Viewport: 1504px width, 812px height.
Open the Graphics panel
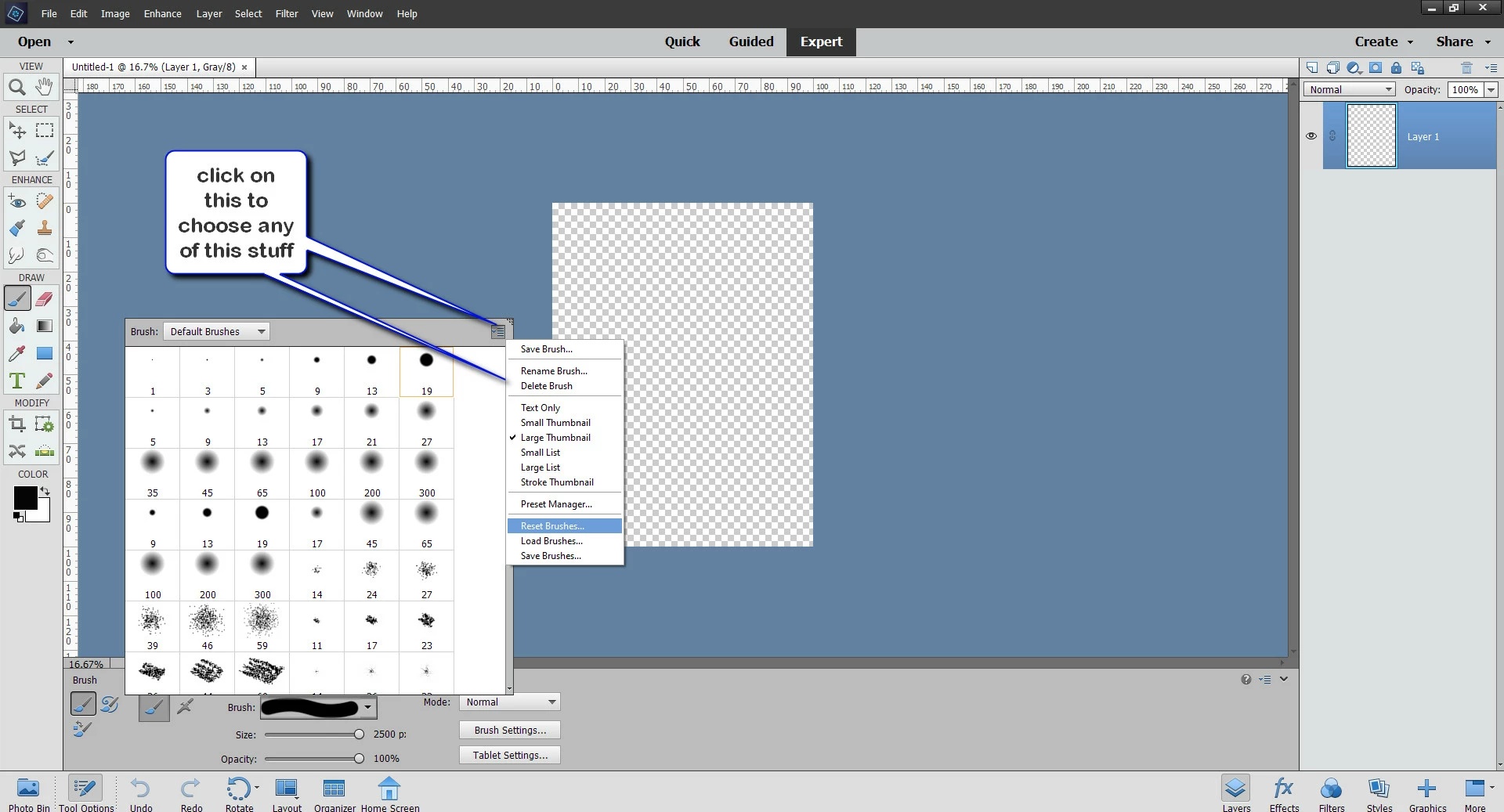1427,793
